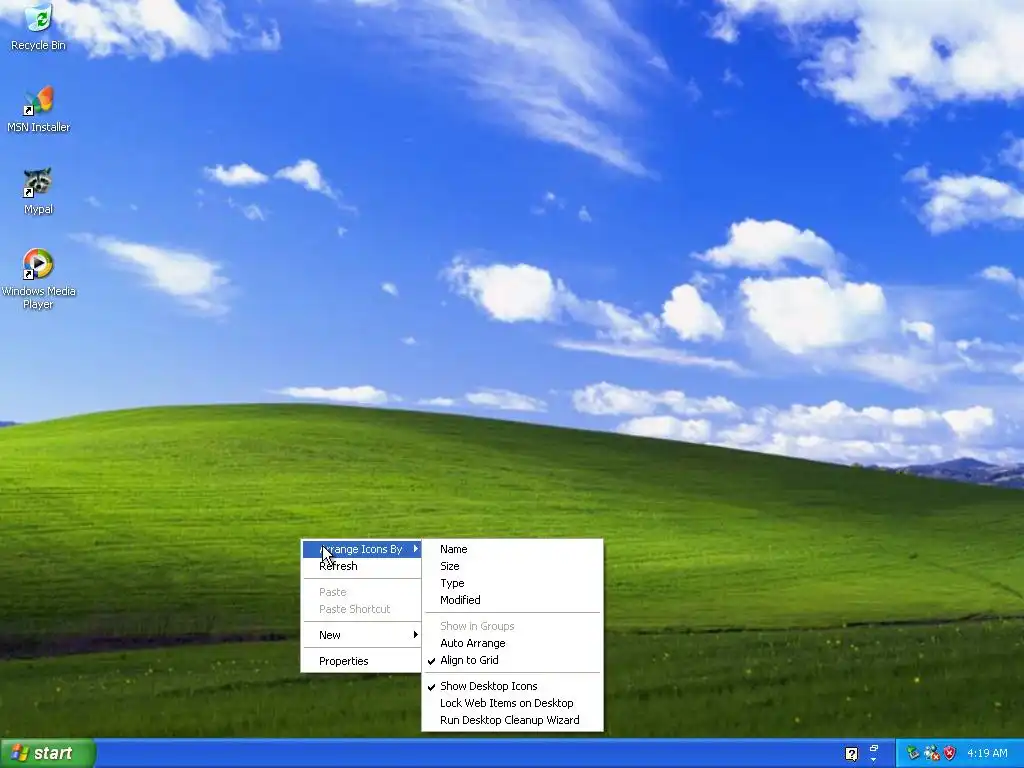Open the language bar options arrow
The height and width of the screenshot is (768, 1024).
[874, 760]
